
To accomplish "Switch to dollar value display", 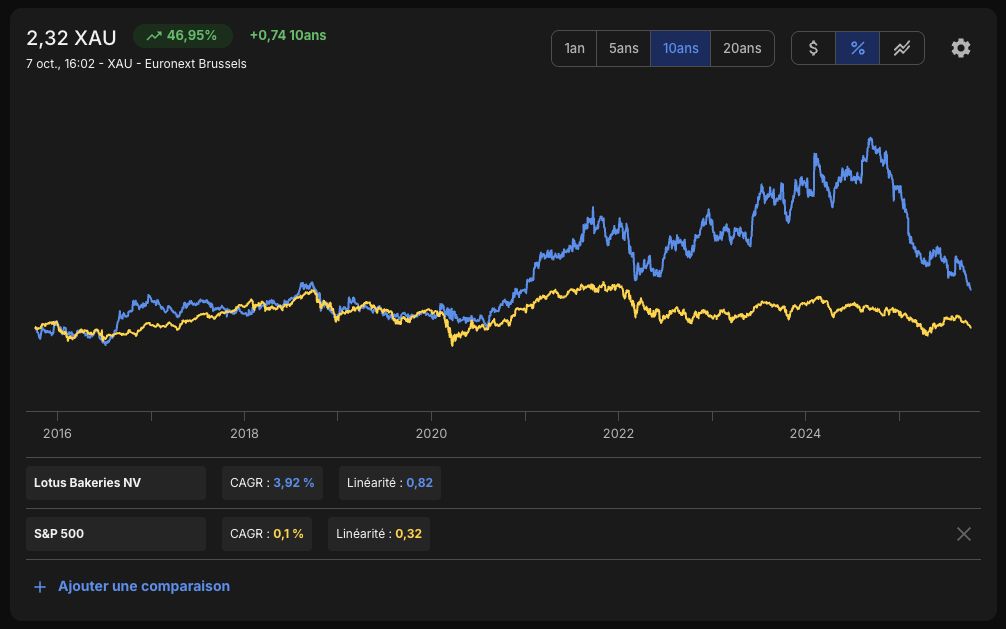I will pyautogui.click(x=813, y=48).
